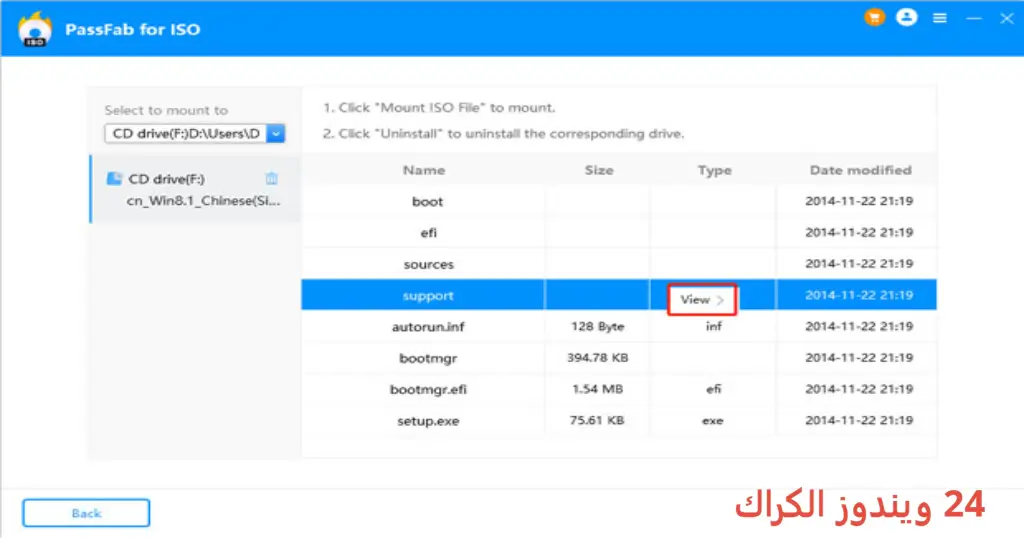Expand the mount drive dropdown arrow
This screenshot has height=538, width=1024.
click(x=276, y=133)
